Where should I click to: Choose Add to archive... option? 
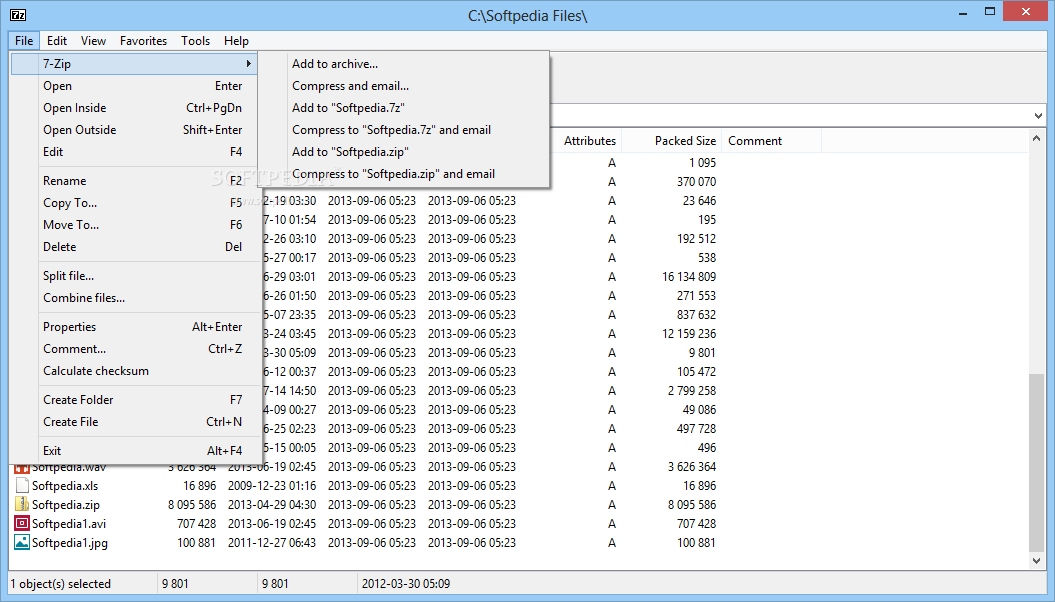(x=335, y=64)
